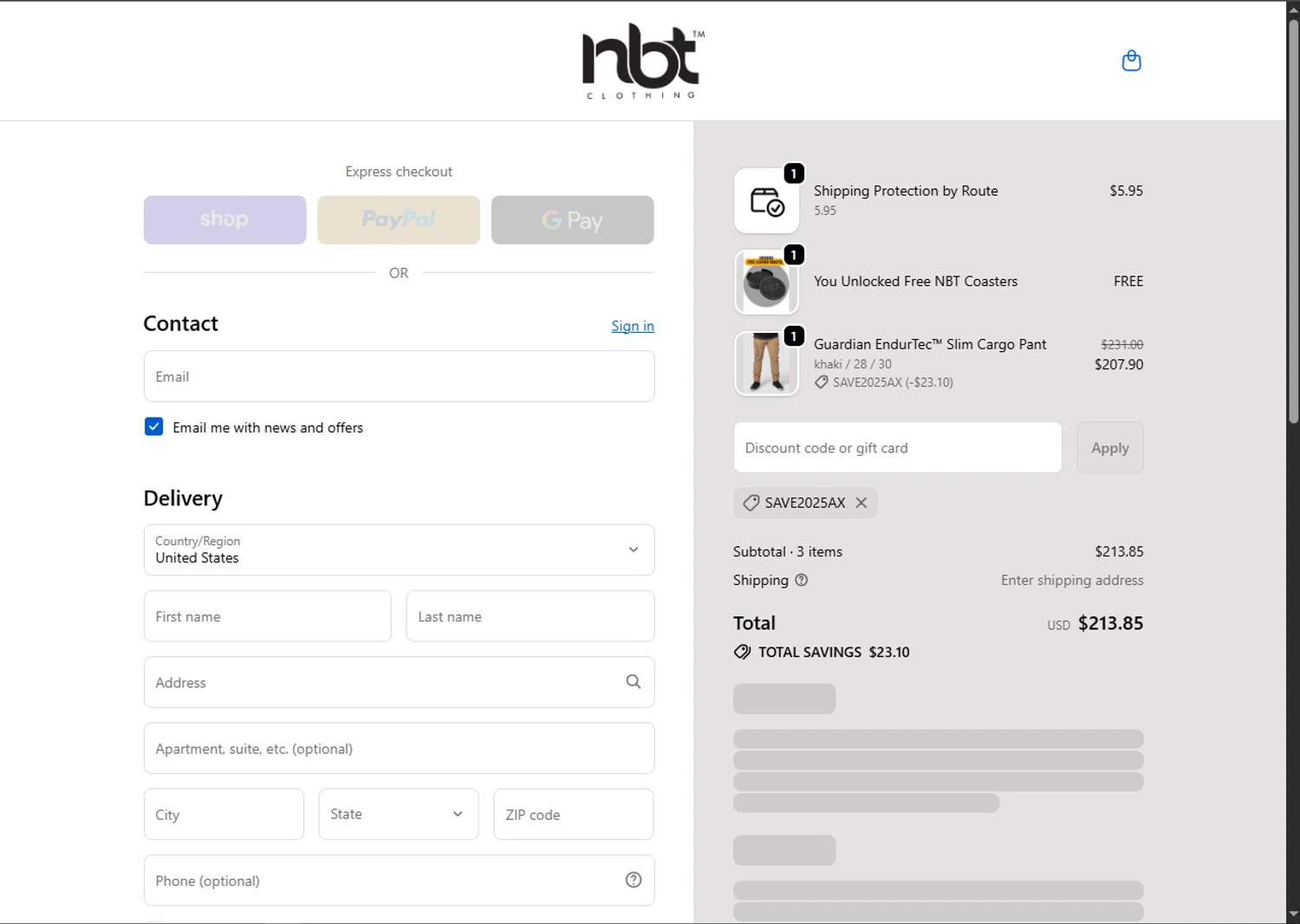This screenshot has width=1300, height=924.
Task: Click the Total Savings tag icon
Action: pos(743,652)
